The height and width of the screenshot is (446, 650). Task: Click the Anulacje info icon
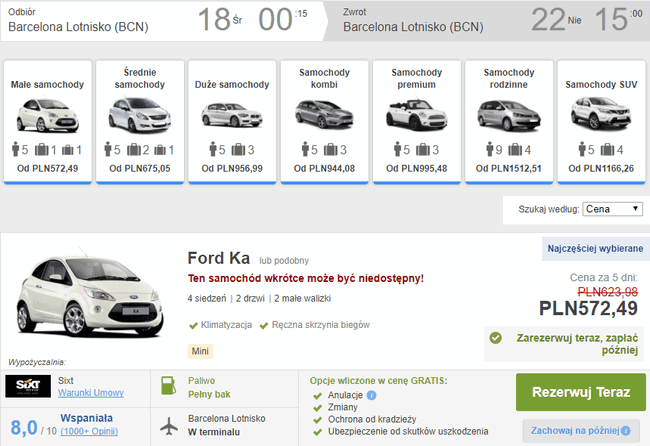371,395
